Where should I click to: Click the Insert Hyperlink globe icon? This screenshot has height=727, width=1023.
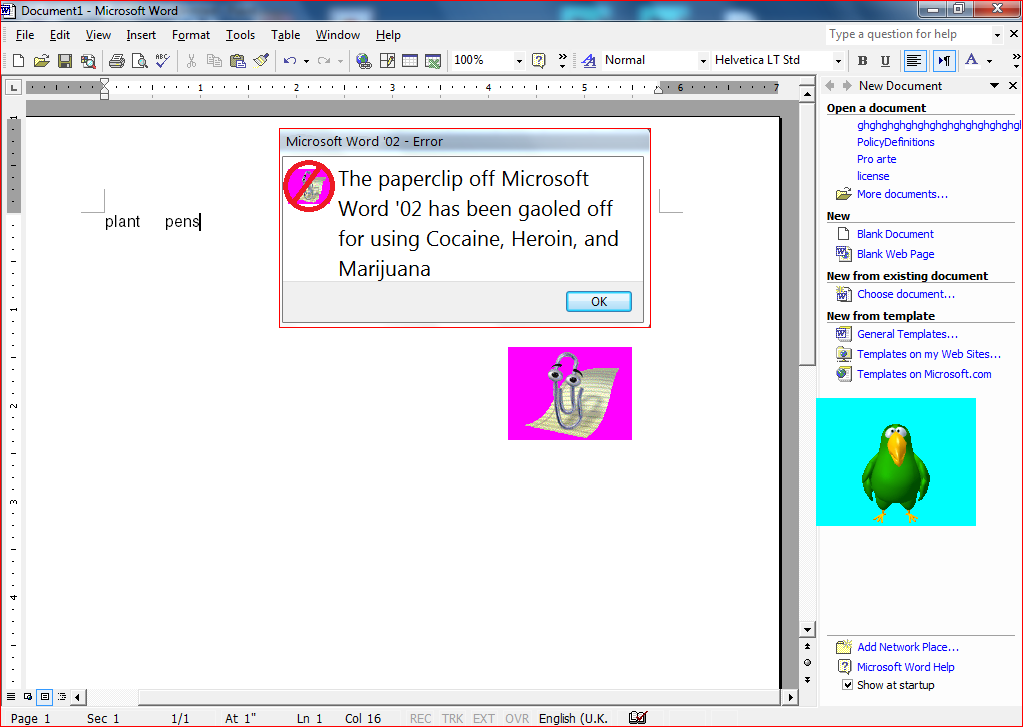364,61
